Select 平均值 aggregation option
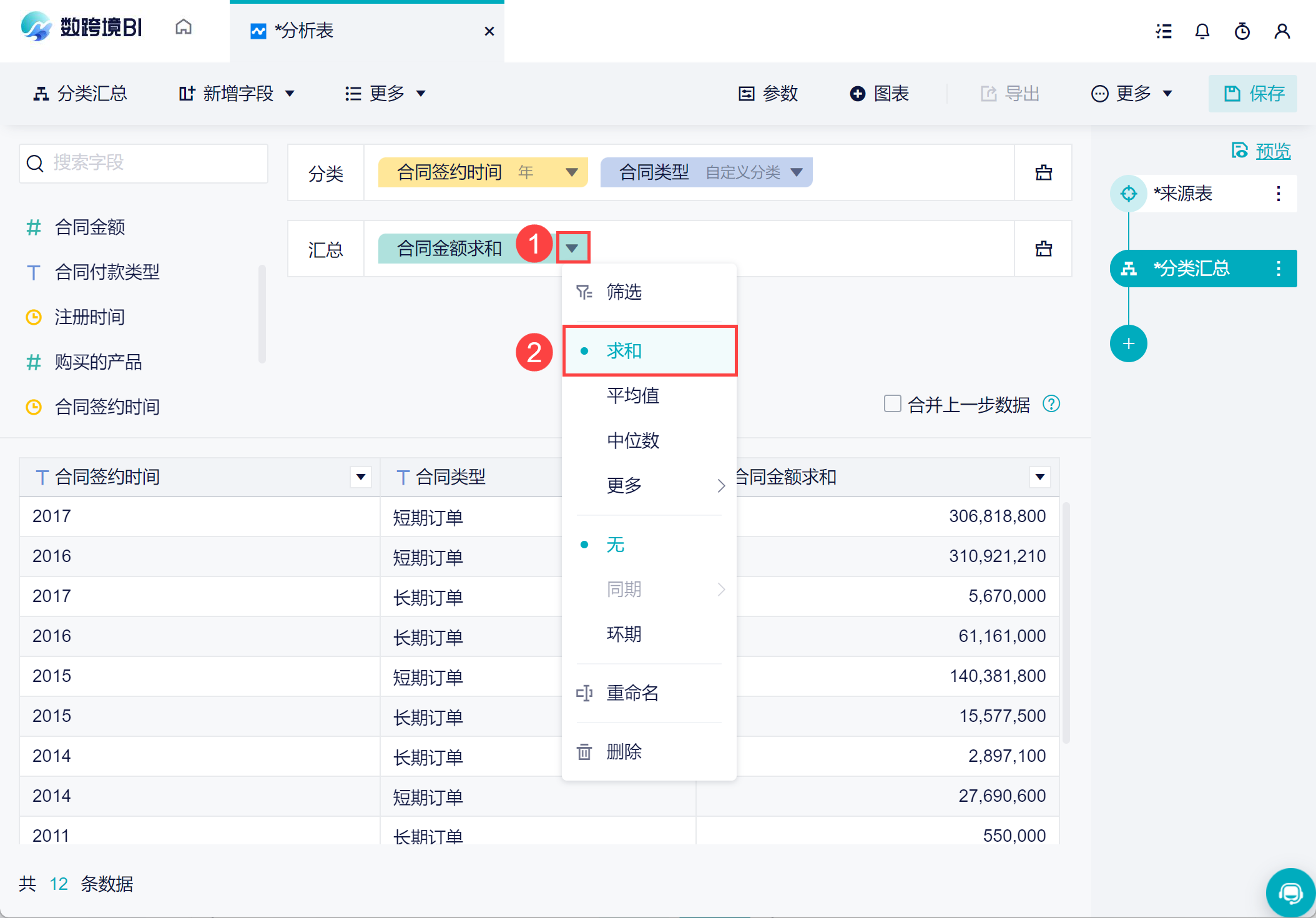Screen dimensions: 1316x918 (632, 395)
